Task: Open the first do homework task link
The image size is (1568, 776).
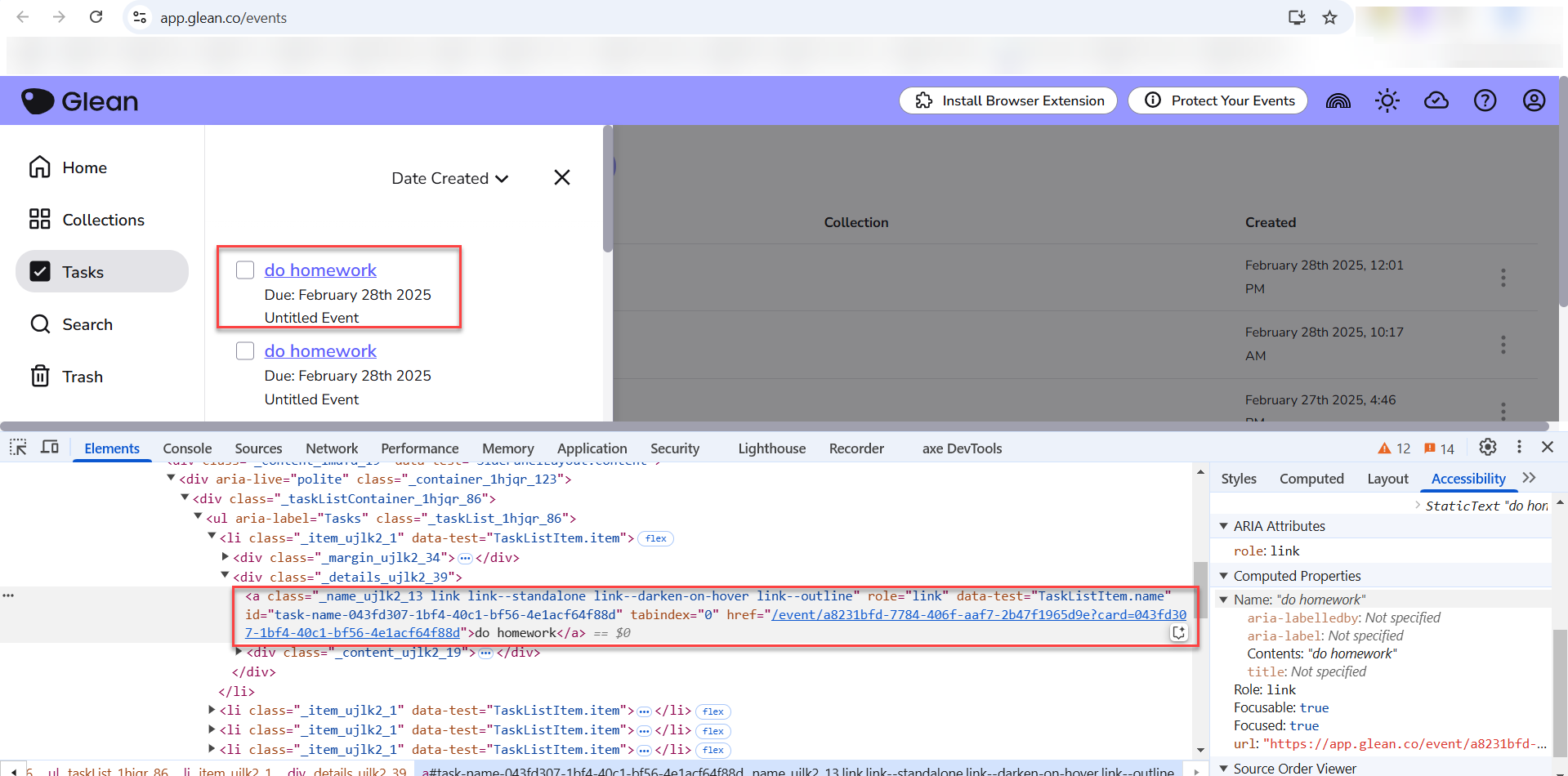Action: pos(320,270)
